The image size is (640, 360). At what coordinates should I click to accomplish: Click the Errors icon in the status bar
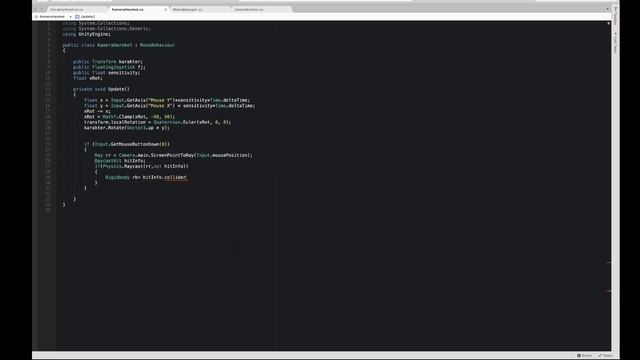pos(579,356)
